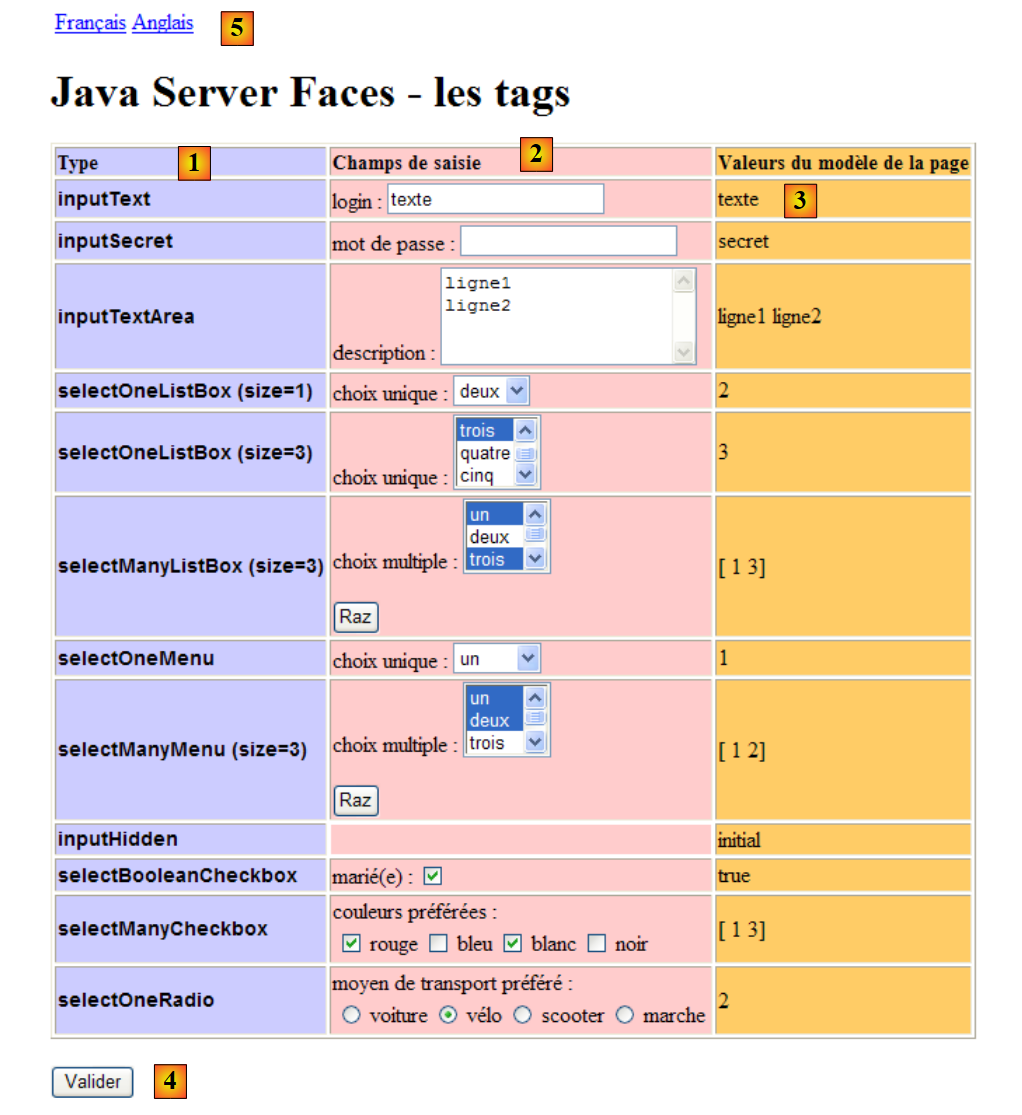
Task: Submit the form with Valider
Action: 92,1082
